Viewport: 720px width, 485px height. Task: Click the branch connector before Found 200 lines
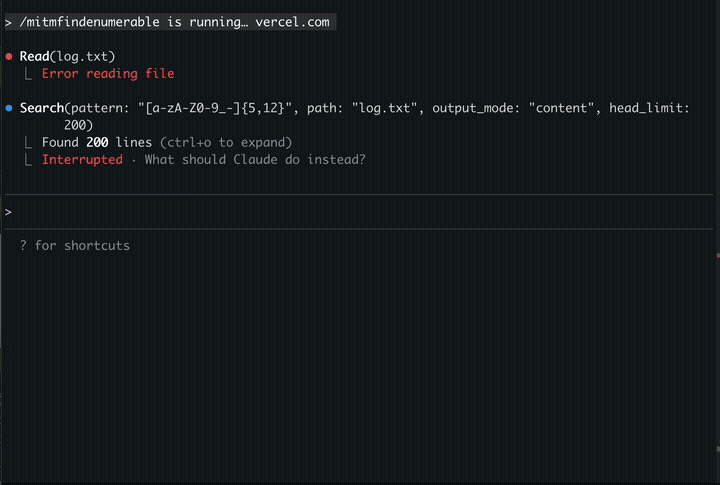click(x=30, y=142)
